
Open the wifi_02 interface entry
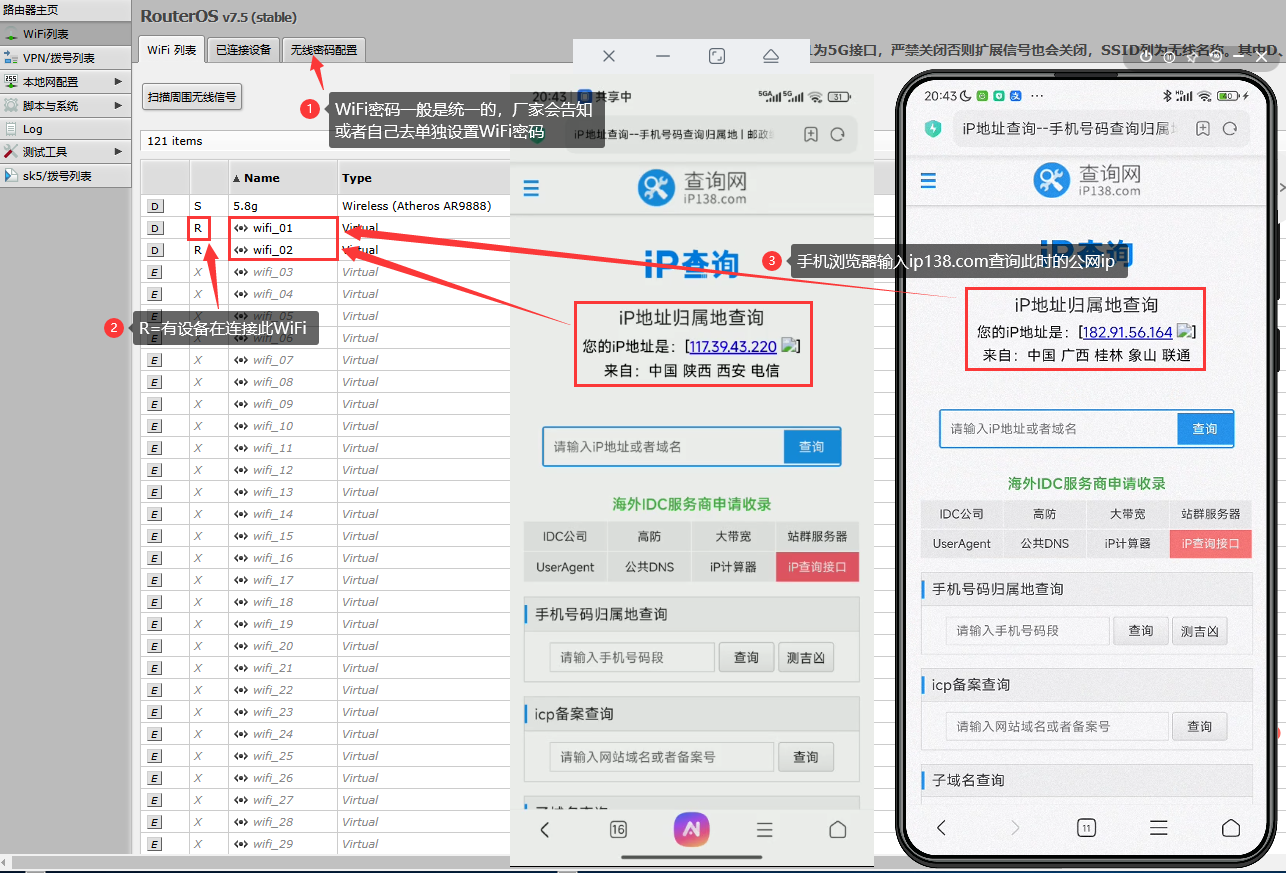click(272, 250)
